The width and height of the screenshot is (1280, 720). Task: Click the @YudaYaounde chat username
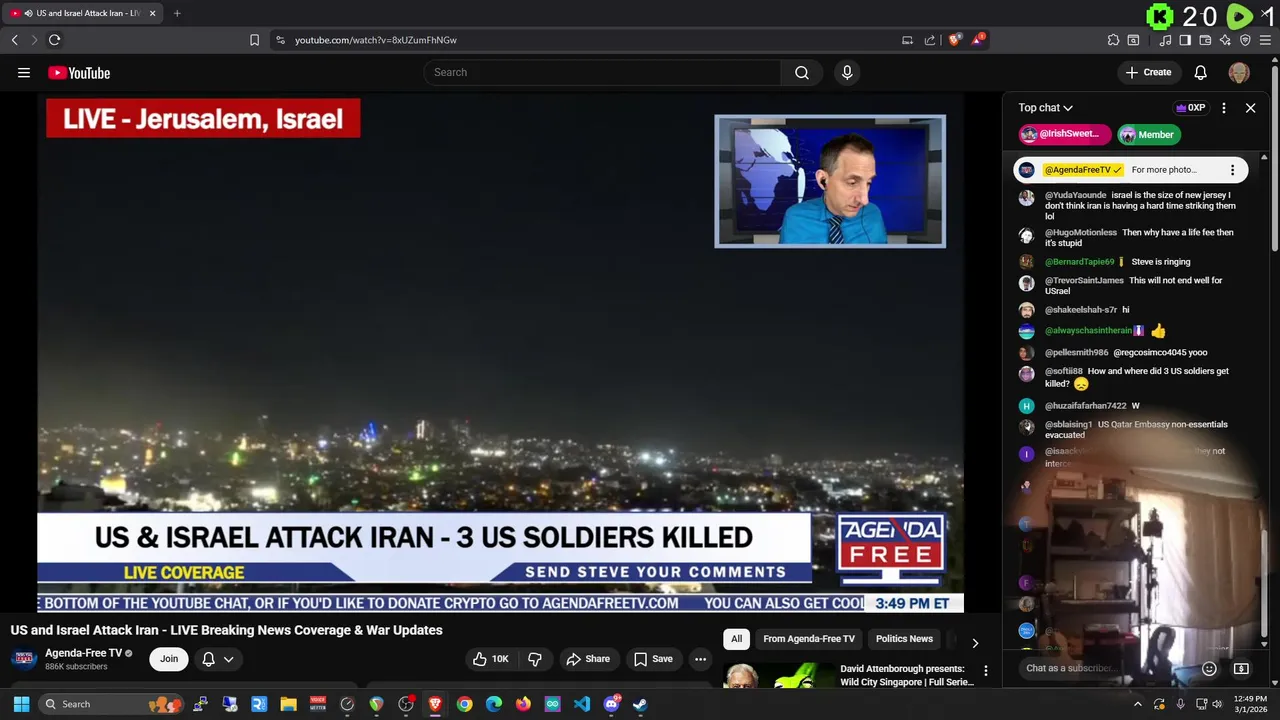click(1075, 195)
